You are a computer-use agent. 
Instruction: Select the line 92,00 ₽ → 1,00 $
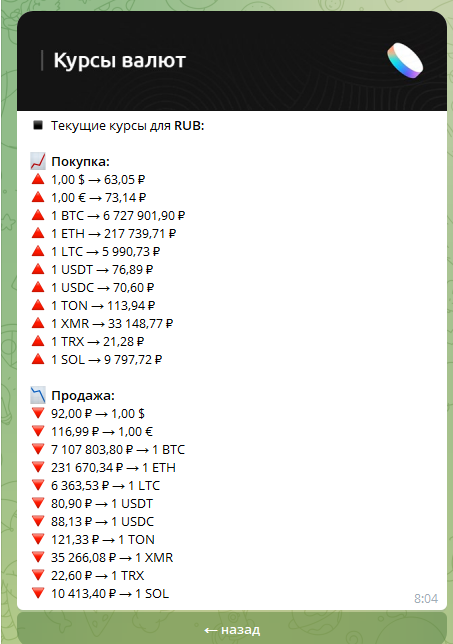98,414
